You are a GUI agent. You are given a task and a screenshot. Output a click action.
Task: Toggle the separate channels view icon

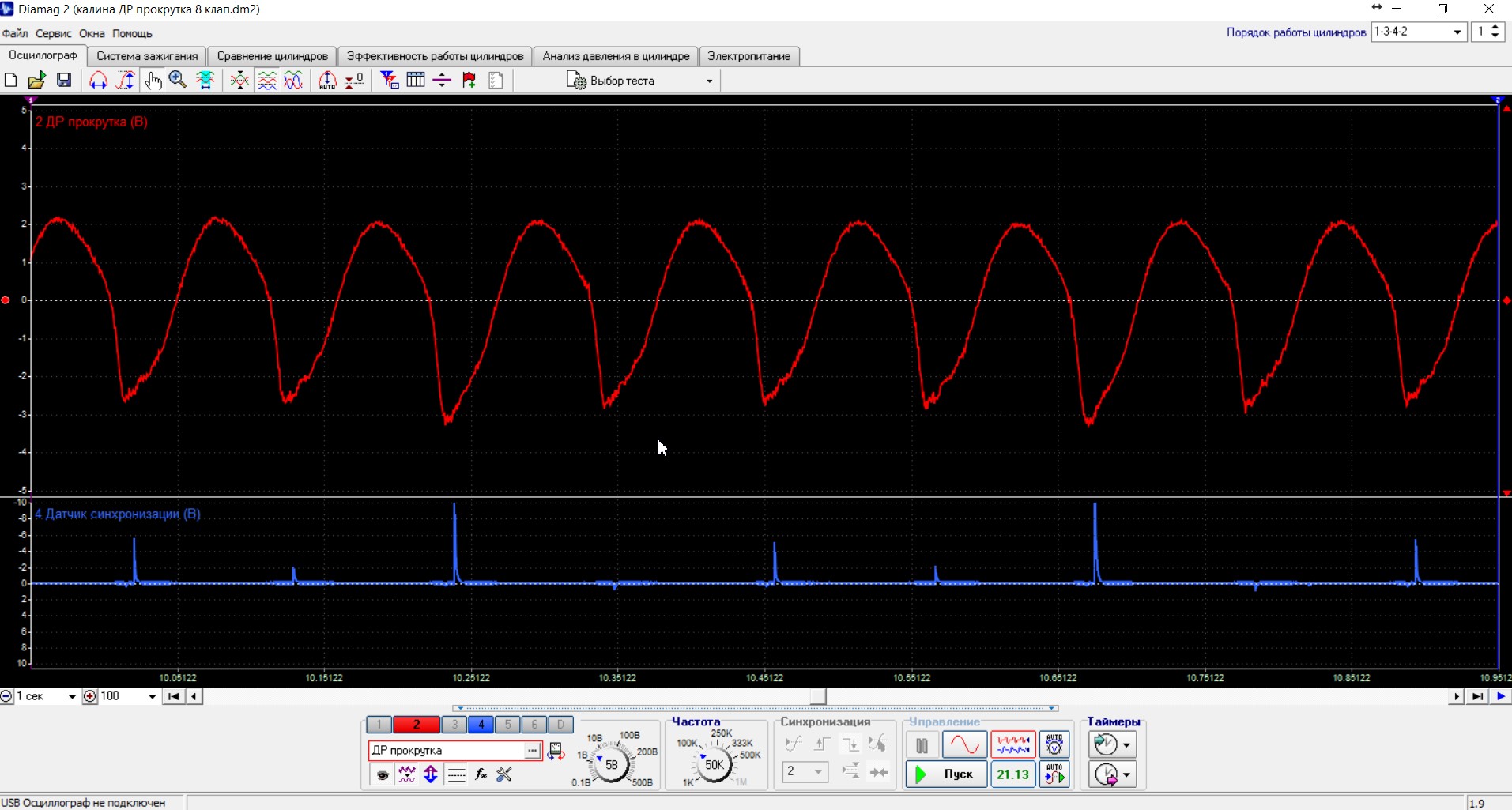pos(267,80)
